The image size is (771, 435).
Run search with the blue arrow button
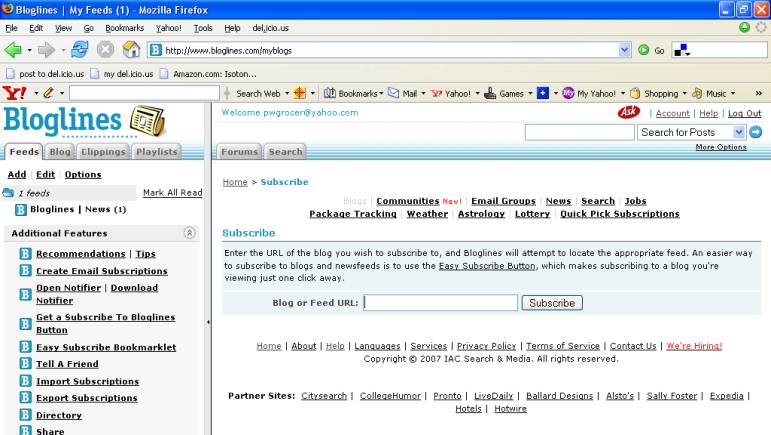(756, 132)
